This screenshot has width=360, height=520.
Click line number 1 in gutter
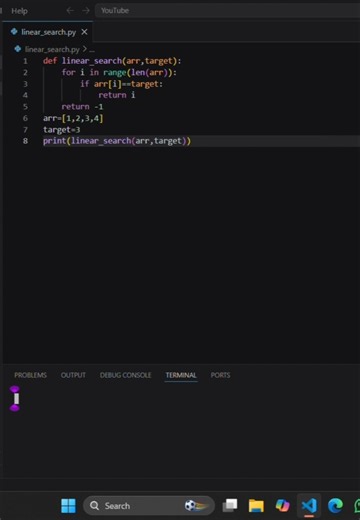[25, 61]
